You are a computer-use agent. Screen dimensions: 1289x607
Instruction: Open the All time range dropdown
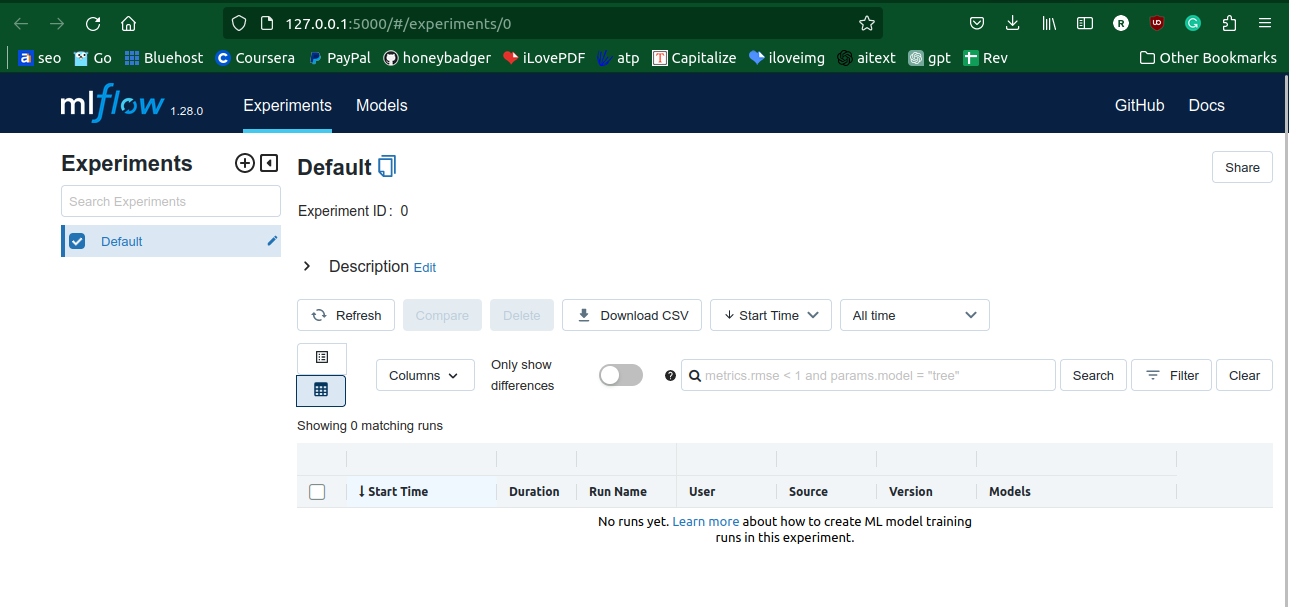point(914,315)
